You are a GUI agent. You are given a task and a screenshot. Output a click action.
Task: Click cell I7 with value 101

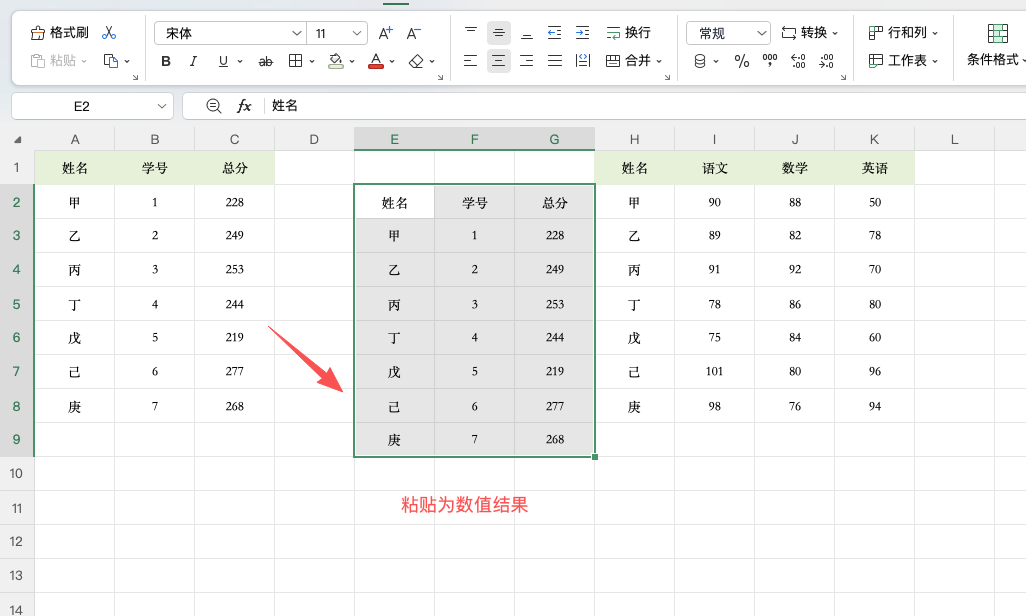(x=715, y=372)
